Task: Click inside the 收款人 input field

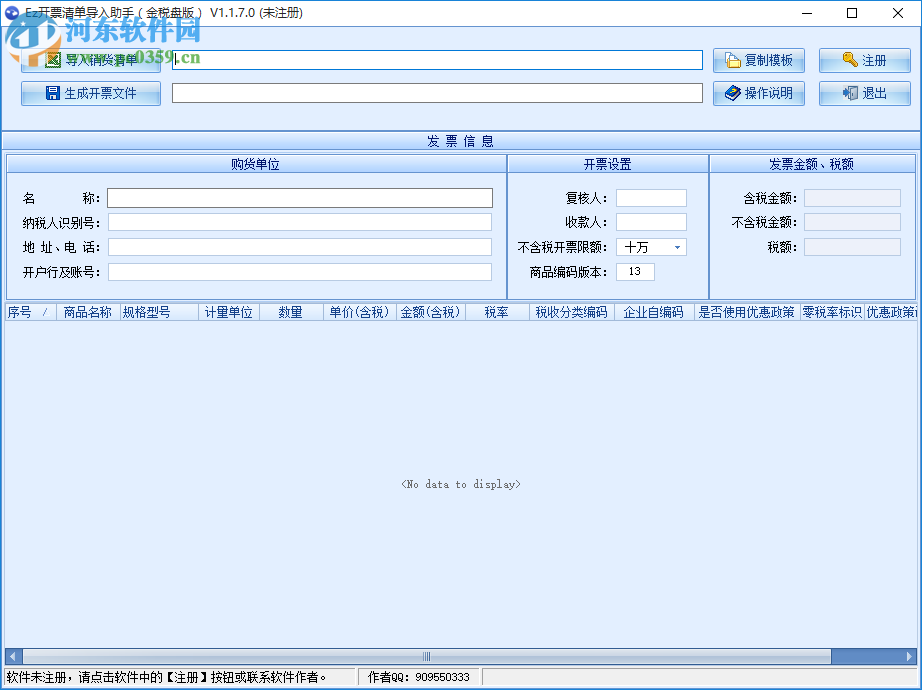Action: (651, 222)
